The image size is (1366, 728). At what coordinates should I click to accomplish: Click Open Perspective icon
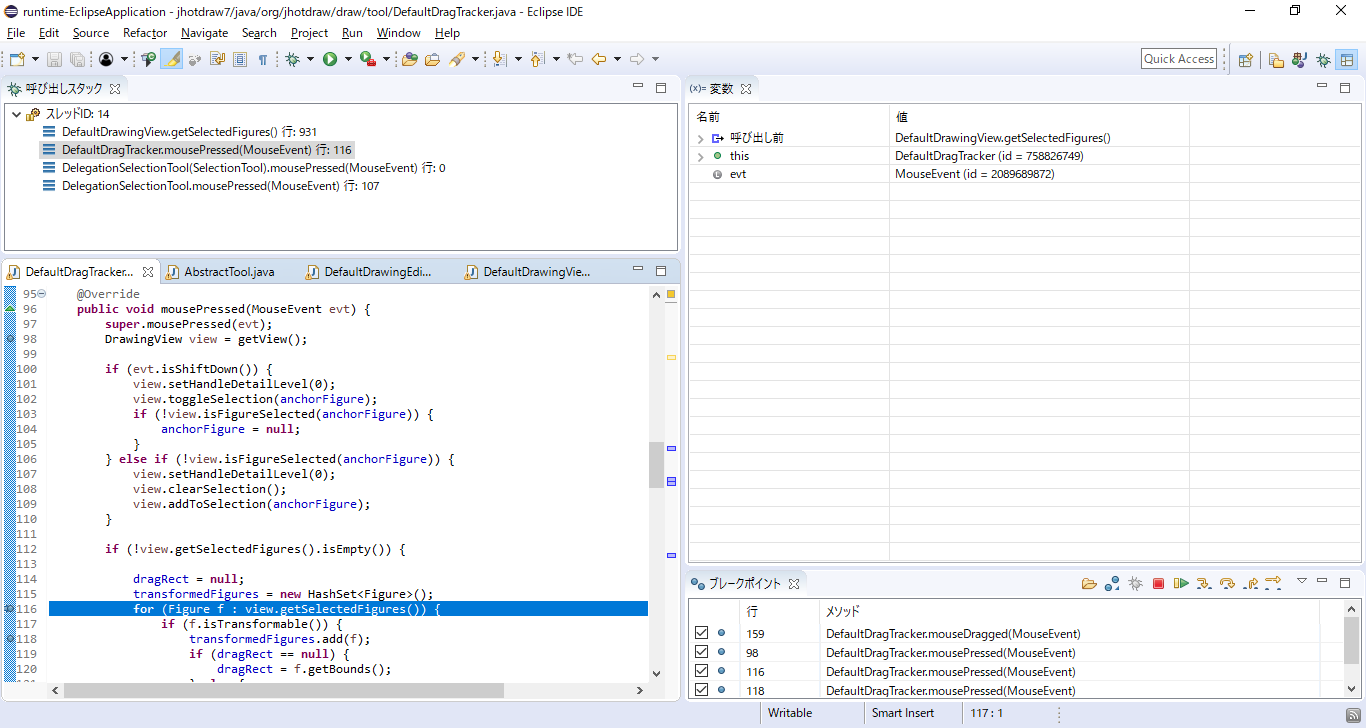1245,59
